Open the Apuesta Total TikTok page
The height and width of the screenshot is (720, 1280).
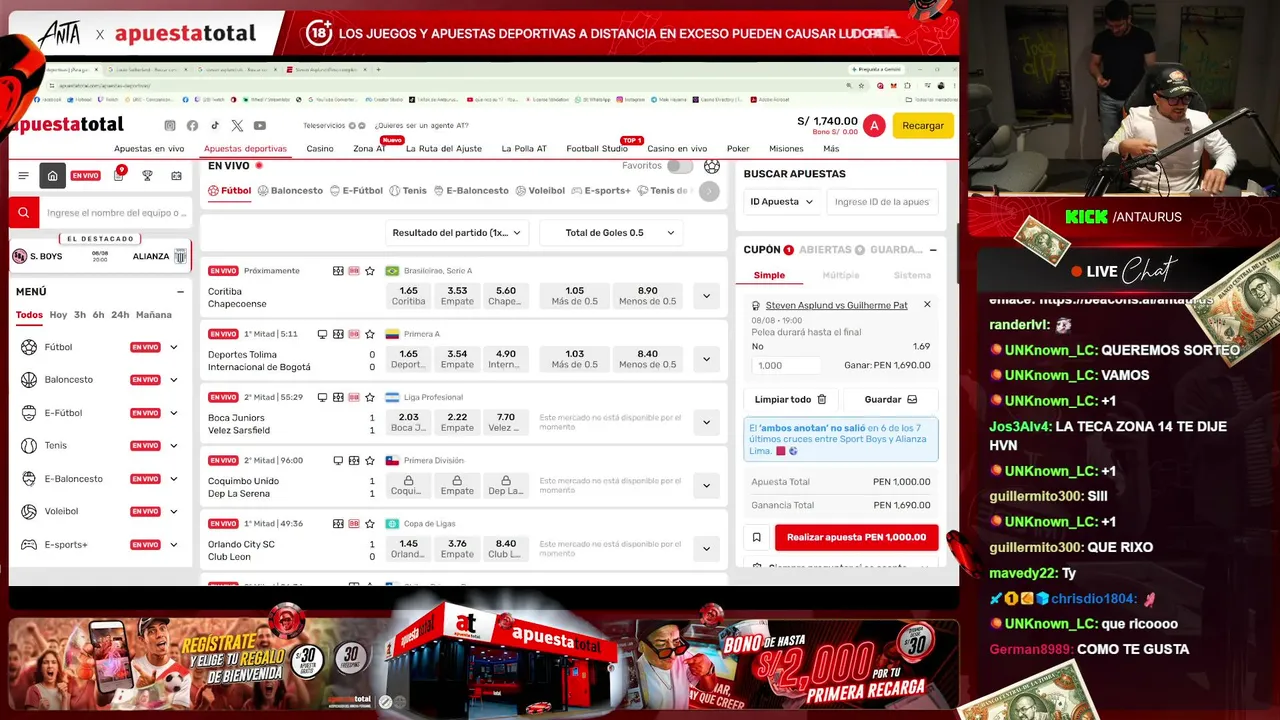(214, 126)
